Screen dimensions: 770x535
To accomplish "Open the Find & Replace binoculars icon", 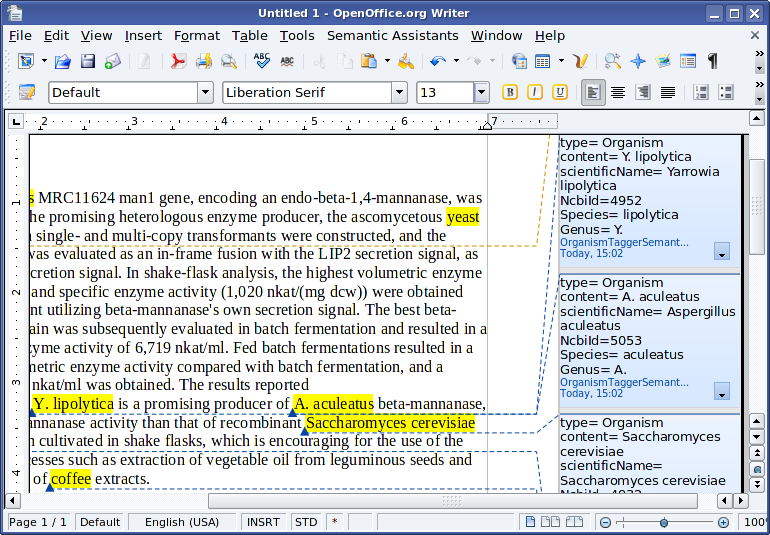I will [613, 61].
